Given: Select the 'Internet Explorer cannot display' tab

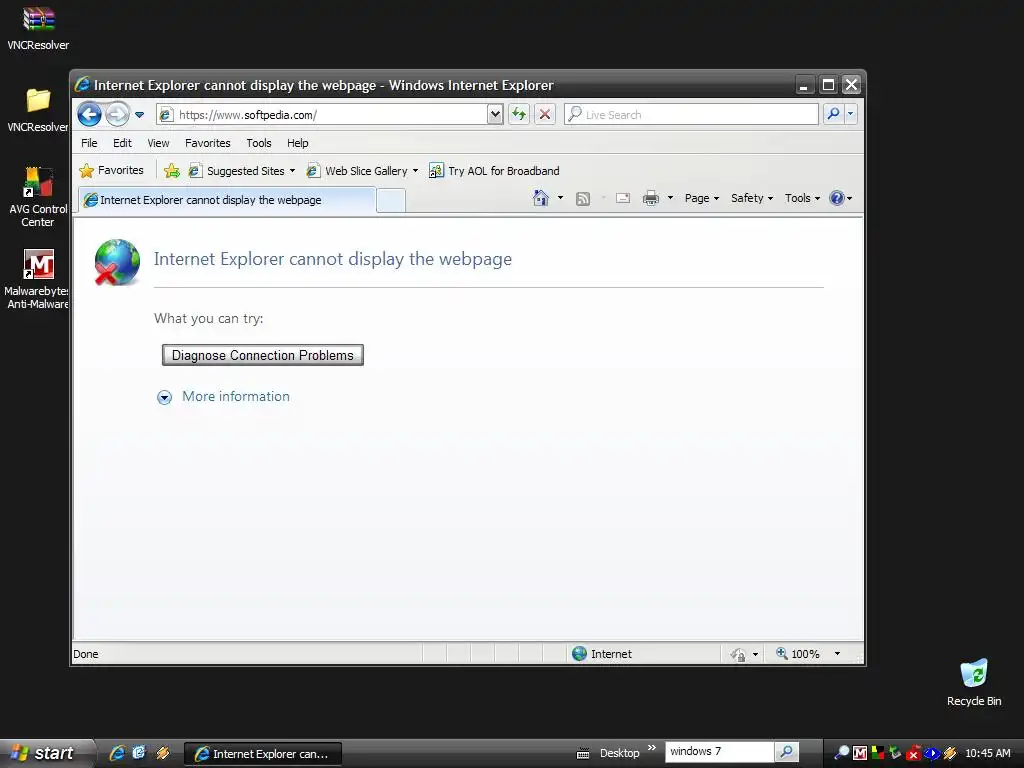Looking at the screenshot, I should (227, 200).
